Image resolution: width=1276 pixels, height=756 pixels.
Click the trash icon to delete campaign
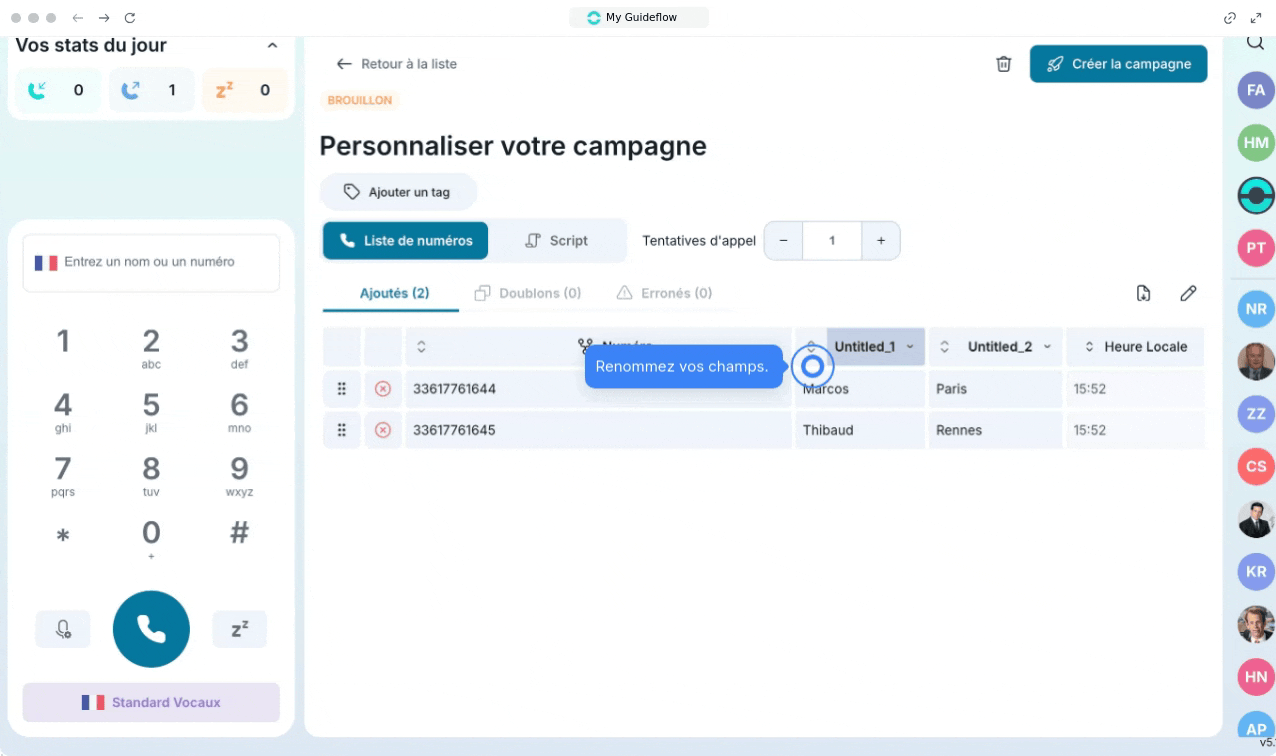coord(1003,64)
